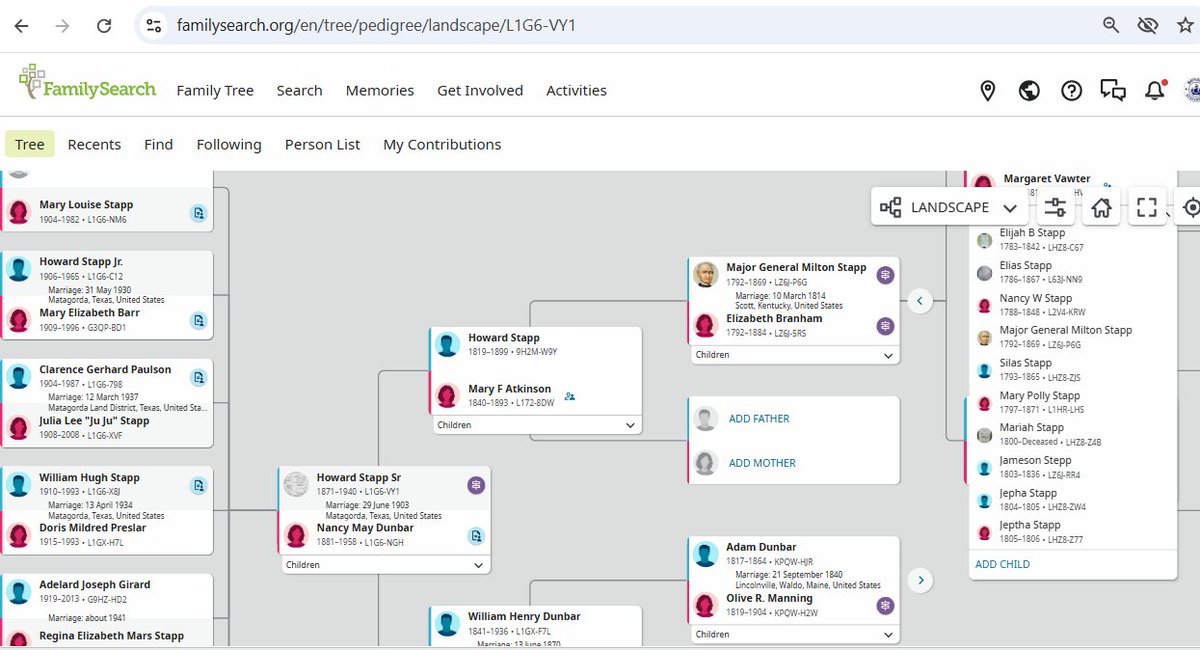Go to home person in tree
Image resolution: width=1200 pixels, height=650 pixels.
click(x=1101, y=207)
